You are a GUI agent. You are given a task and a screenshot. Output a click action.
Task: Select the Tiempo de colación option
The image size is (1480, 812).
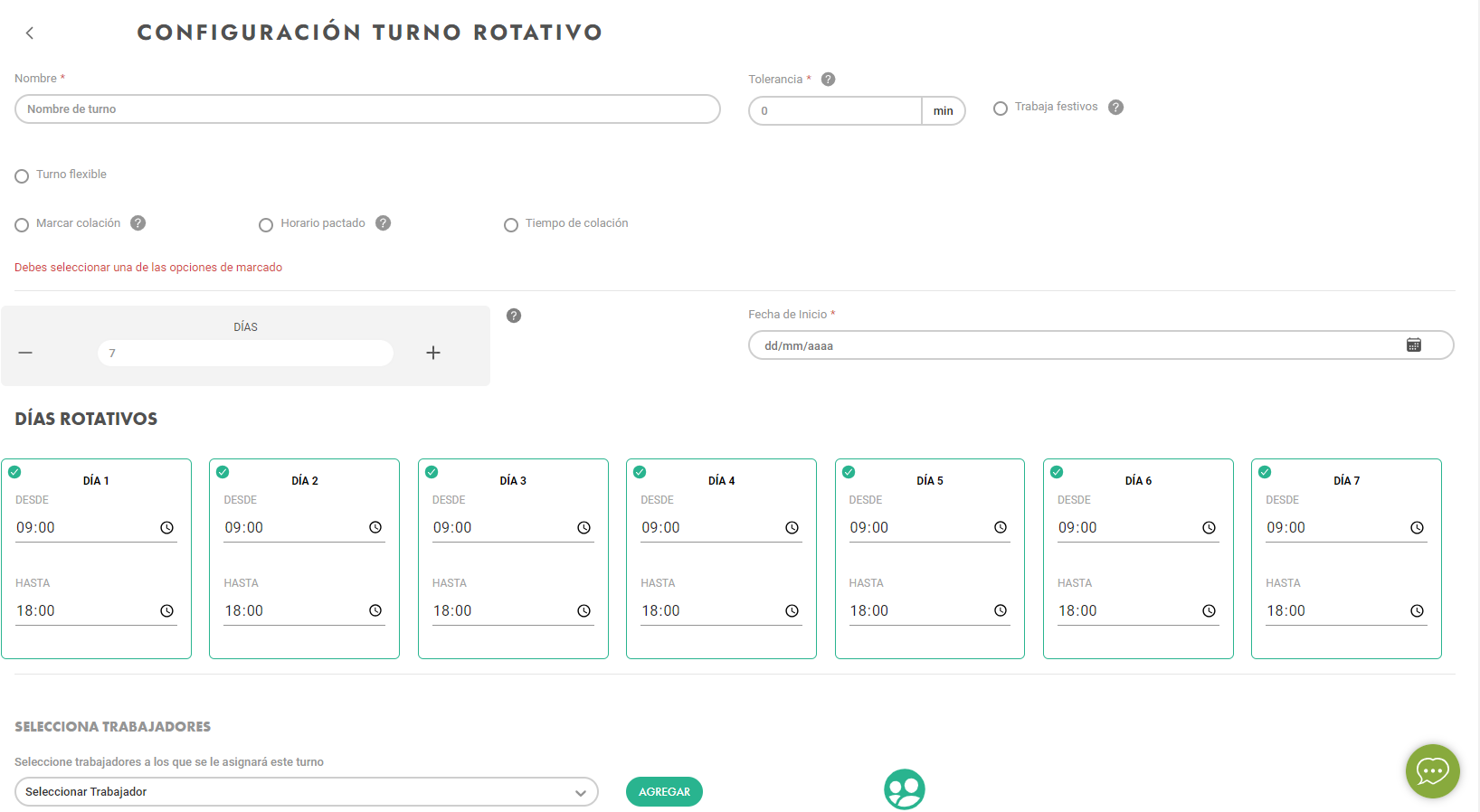511,225
